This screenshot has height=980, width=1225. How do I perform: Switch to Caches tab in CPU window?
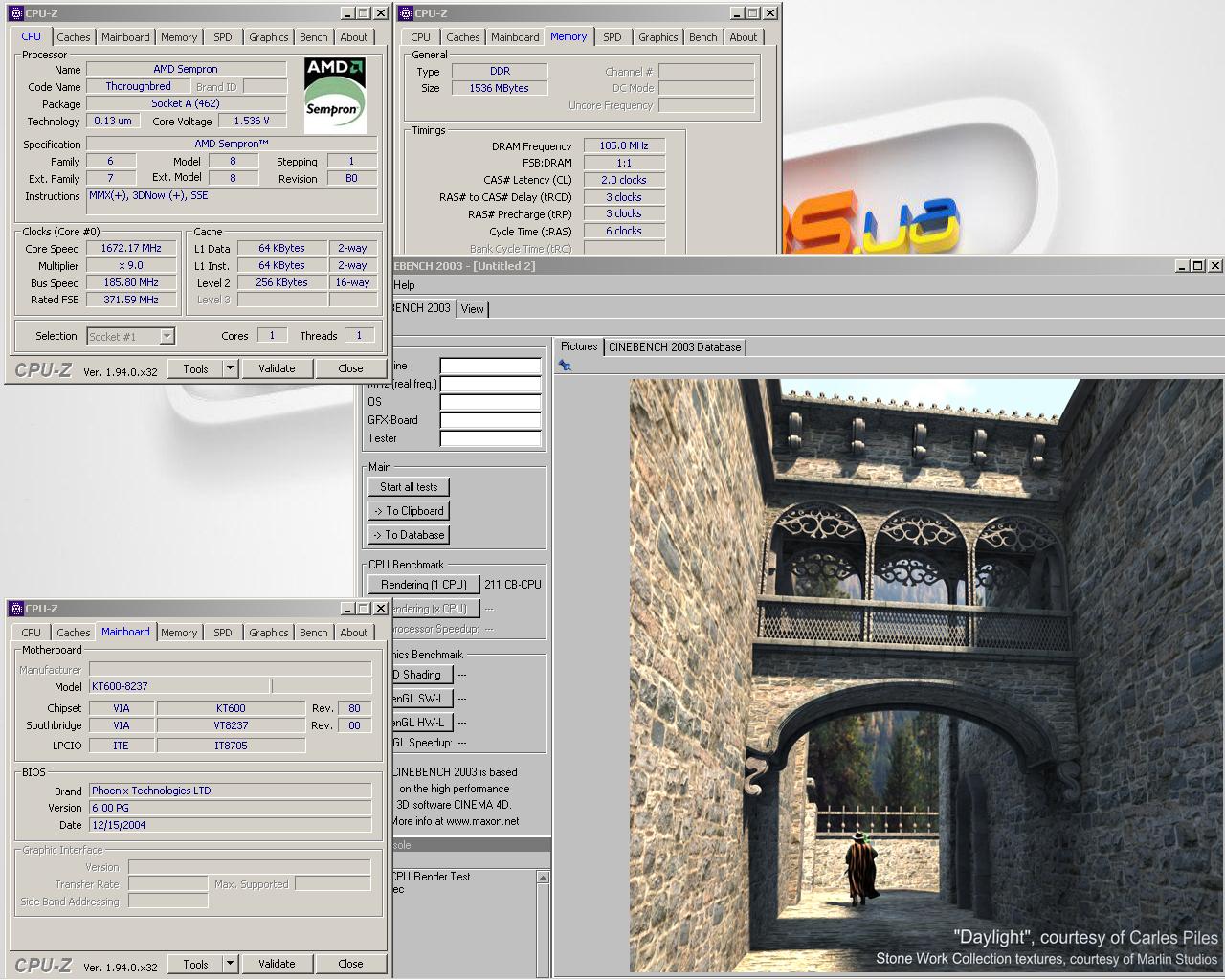coord(73,37)
